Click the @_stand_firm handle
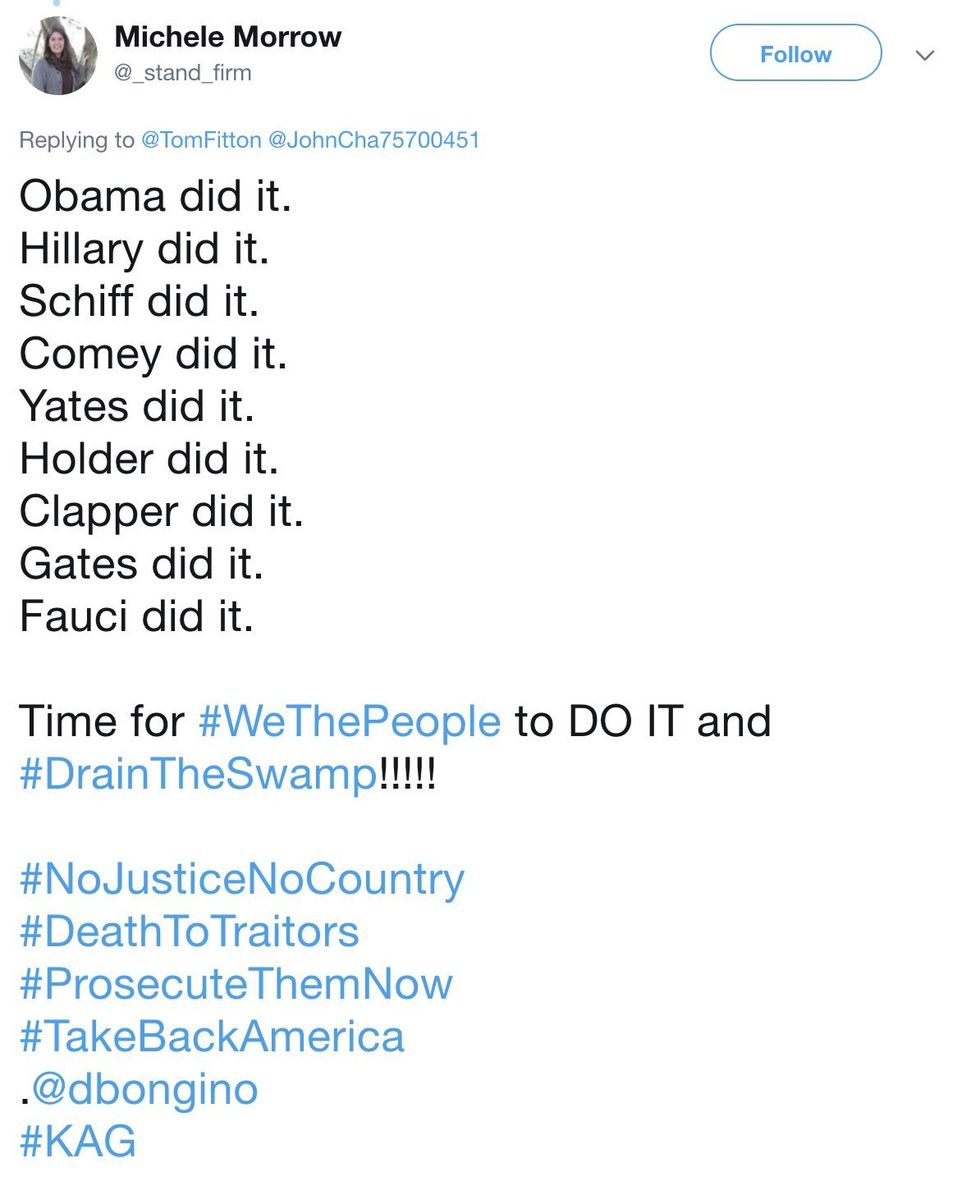This screenshot has width=980, height=1185. coord(182,73)
